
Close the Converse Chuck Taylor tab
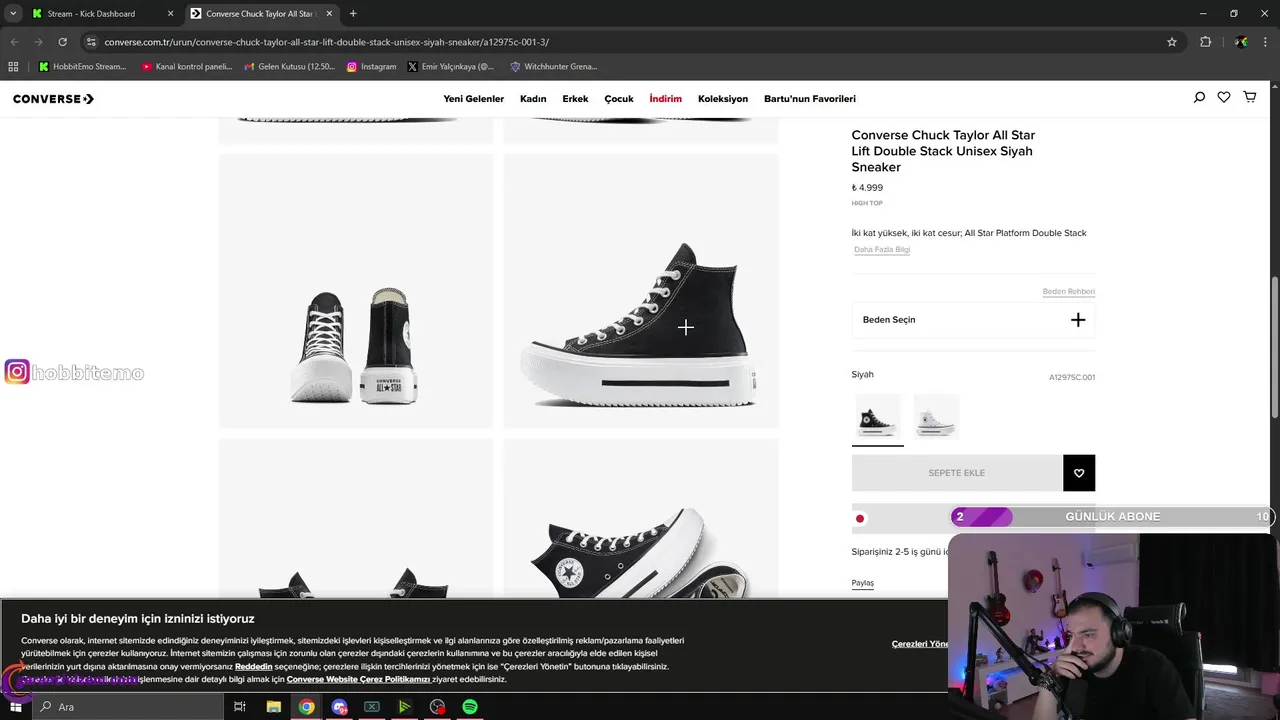tap(329, 13)
